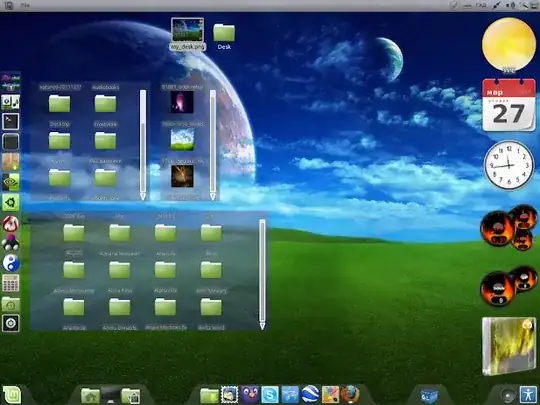Open the File menu in top panel
Viewport: 540px width, 405px height.
25,6
